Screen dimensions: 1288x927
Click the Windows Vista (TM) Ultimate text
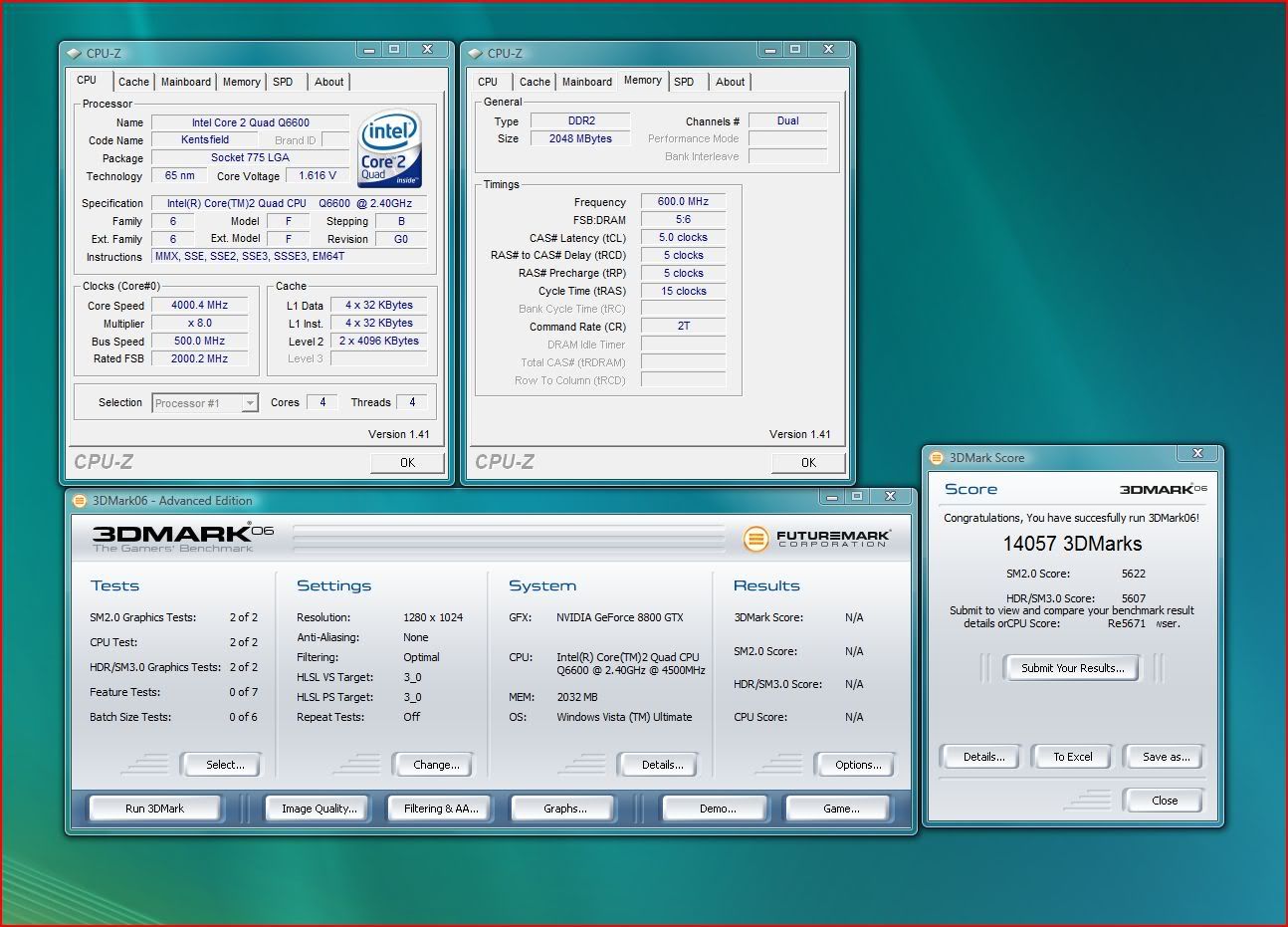(x=624, y=717)
